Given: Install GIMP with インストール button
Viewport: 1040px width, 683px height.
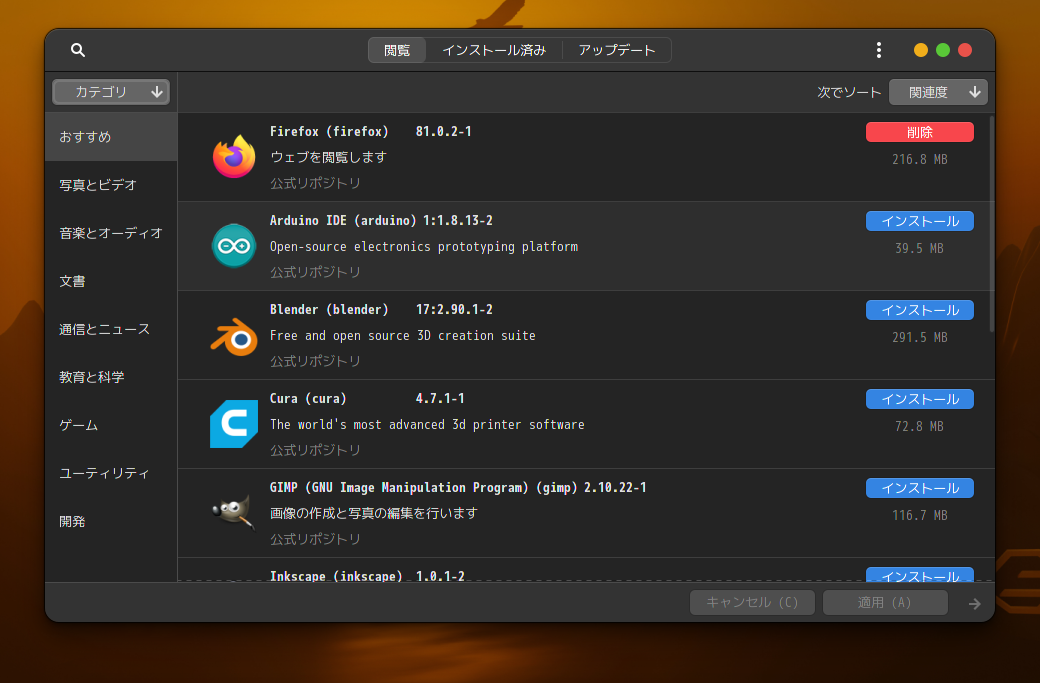Looking at the screenshot, I should 919,487.
